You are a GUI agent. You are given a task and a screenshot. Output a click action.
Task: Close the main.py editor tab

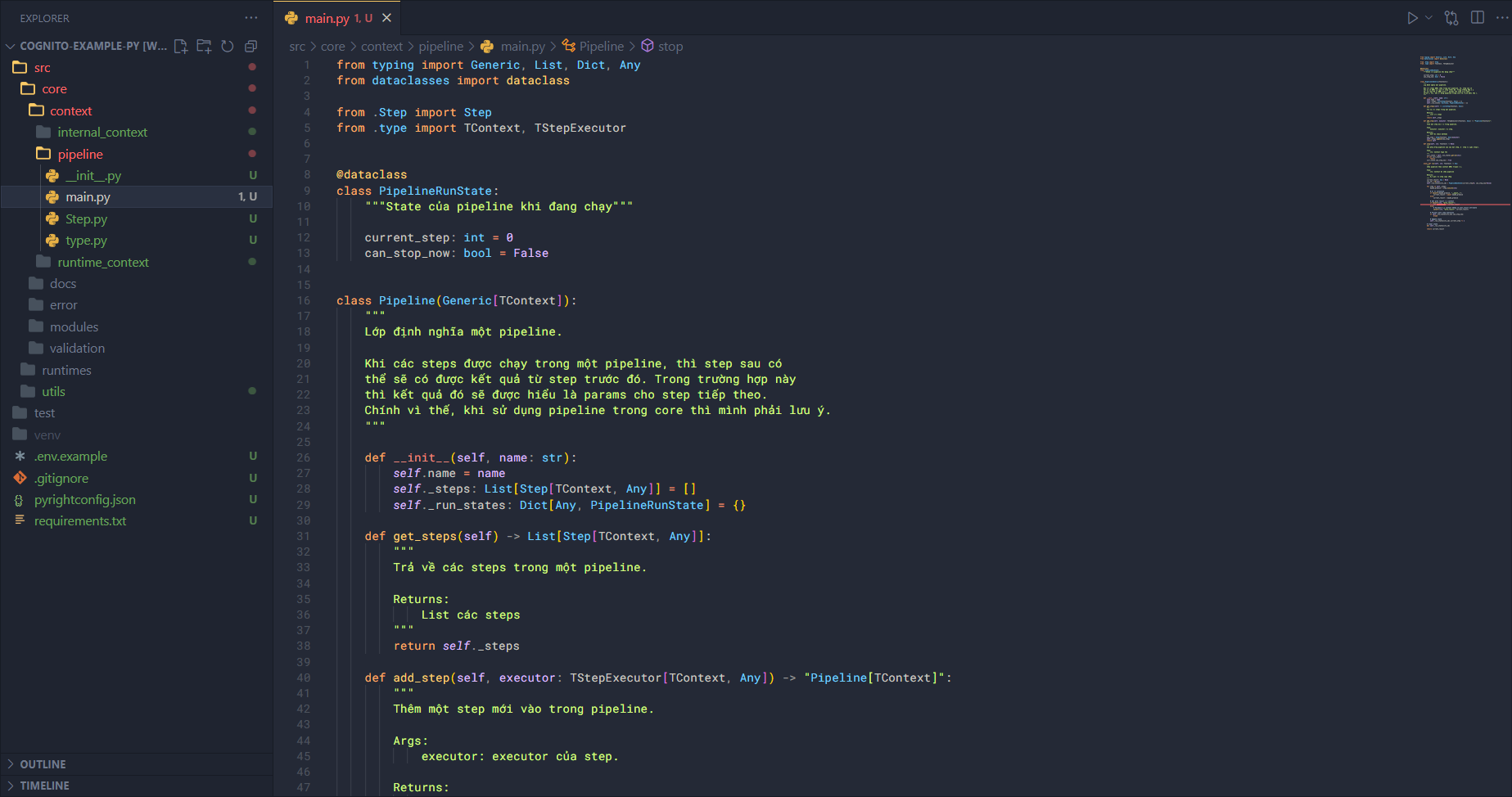[x=386, y=18]
